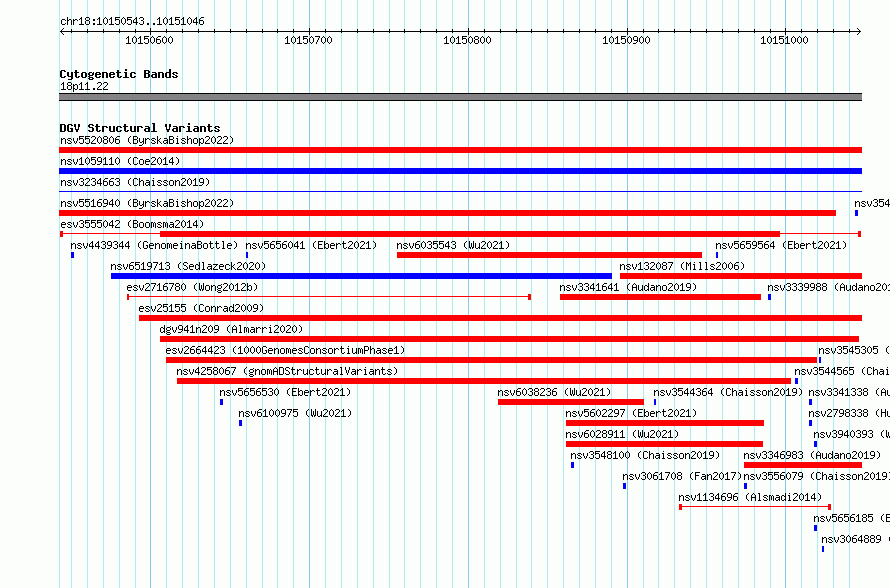Open nsv132087 (Mills2006) label
The image size is (890, 588).
click(682, 266)
